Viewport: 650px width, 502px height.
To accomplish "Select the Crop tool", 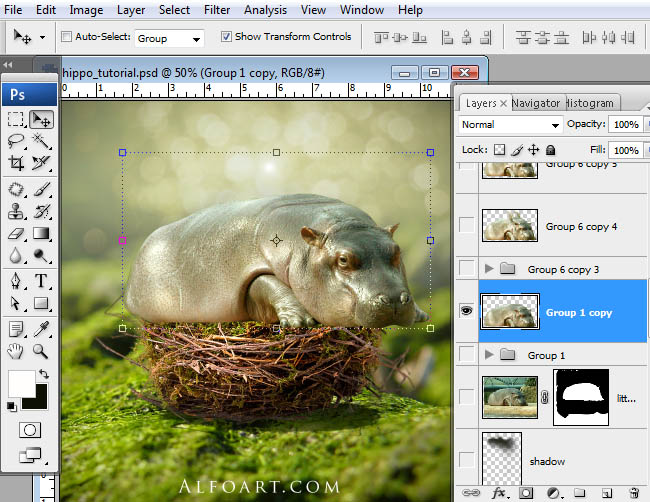I will [16, 163].
